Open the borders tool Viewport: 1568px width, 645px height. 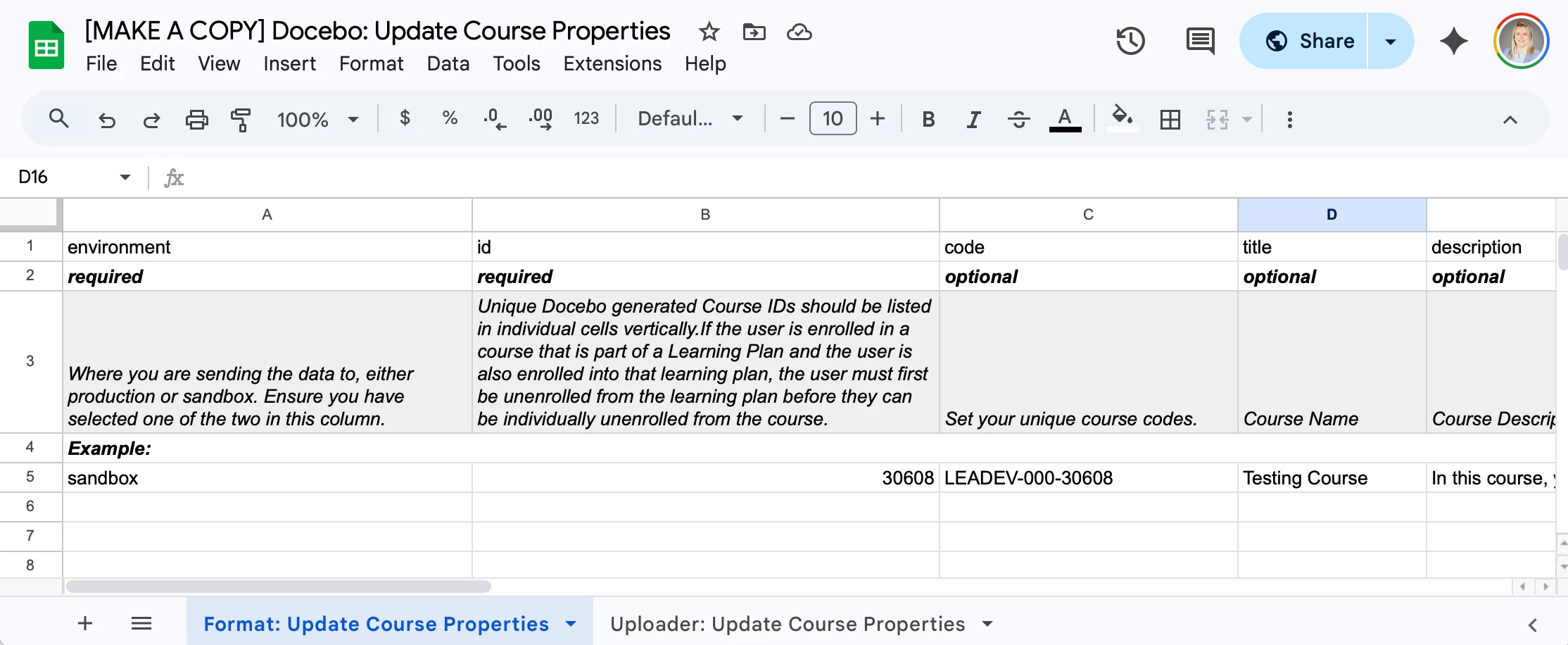(x=1170, y=120)
